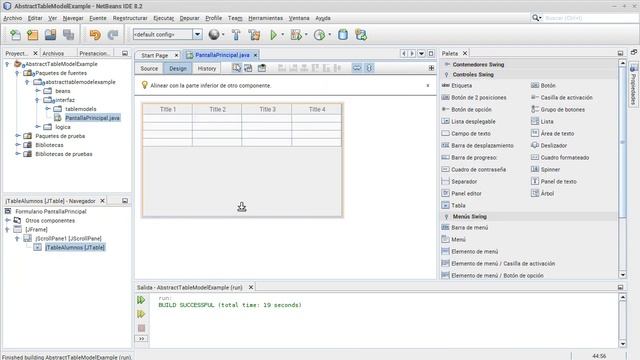This screenshot has height=360, width=640.
Task: Close the PantallaPrincipal.java tab
Action: (256, 55)
